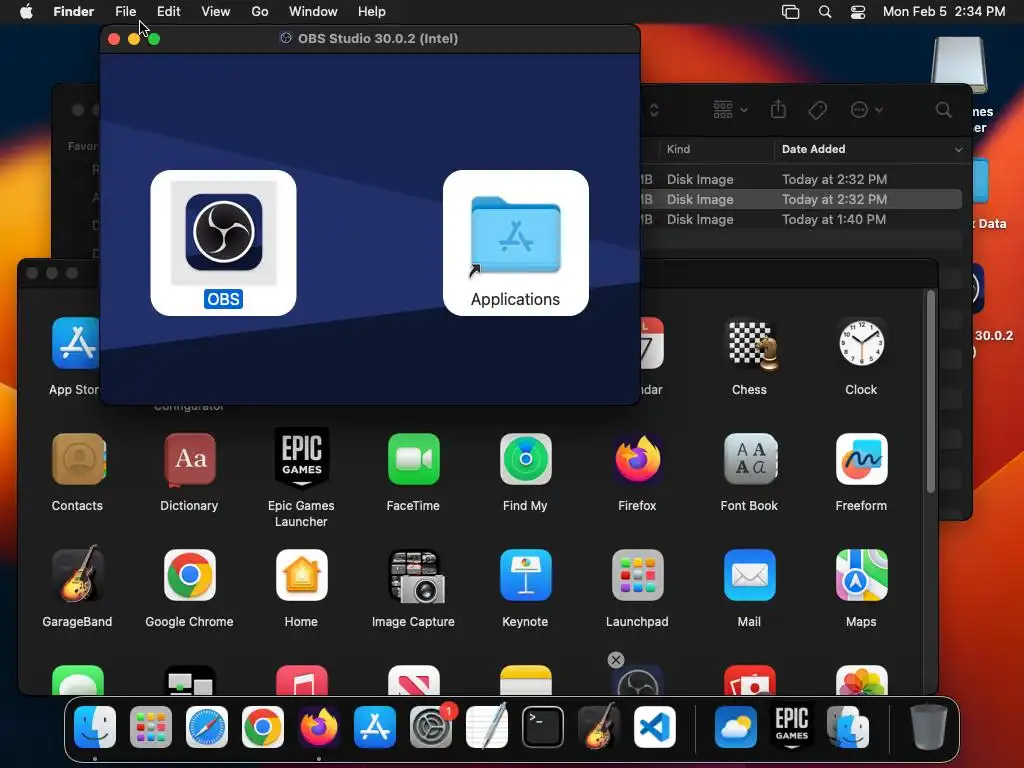The image size is (1024, 768).
Task: Open the Find My app icon
Action: tap(526, 459)
